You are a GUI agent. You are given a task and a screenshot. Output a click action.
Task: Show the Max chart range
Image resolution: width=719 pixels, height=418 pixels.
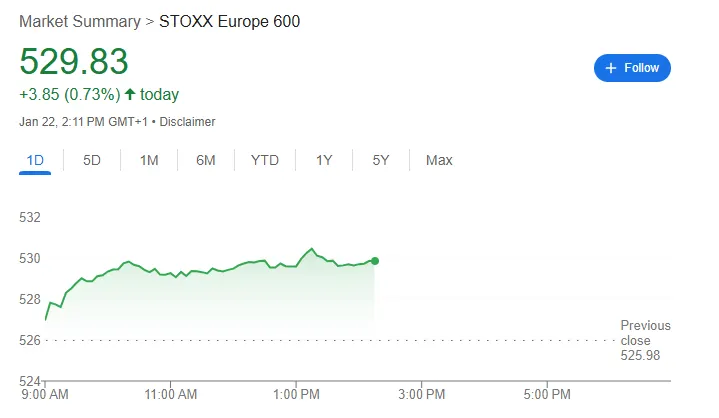pos(439,160)
